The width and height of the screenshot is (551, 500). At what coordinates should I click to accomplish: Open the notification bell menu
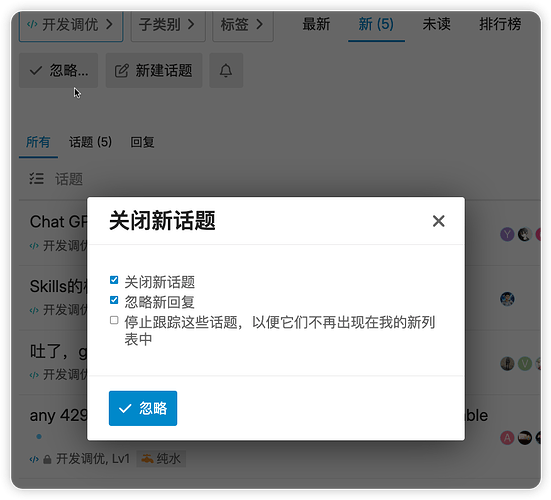(226, 71)
